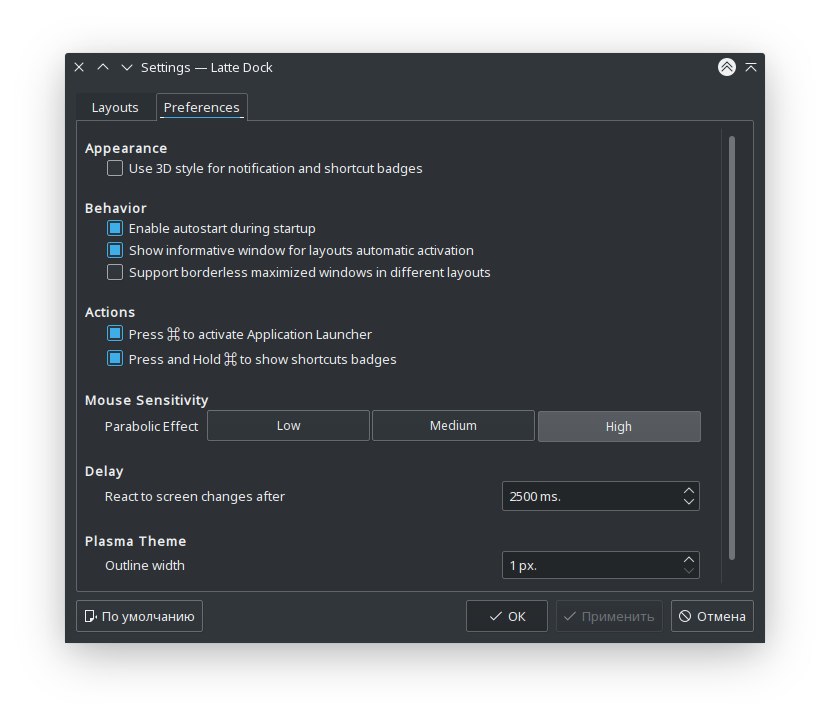830x720 pixels.
Task: Click the Mouse Sensitivity heading
Action: 147,400
